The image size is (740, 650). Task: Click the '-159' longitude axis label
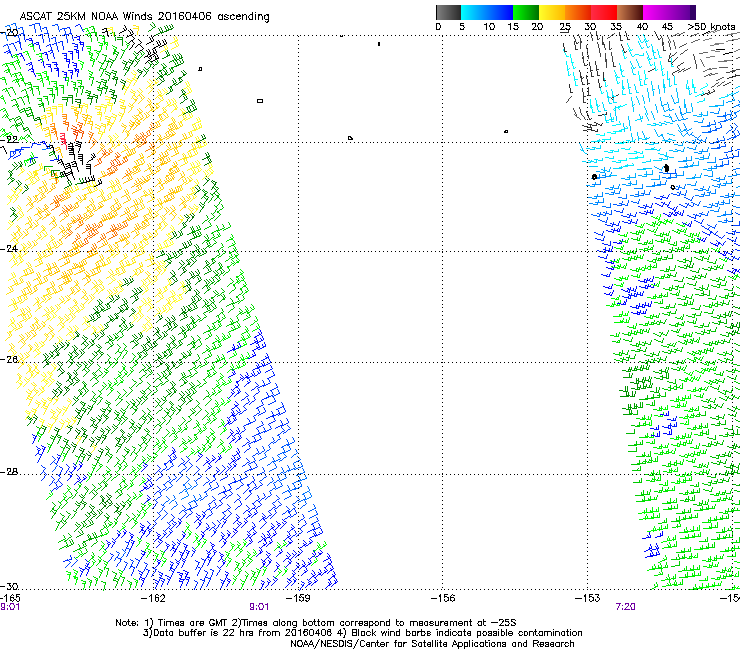(298, 598)
